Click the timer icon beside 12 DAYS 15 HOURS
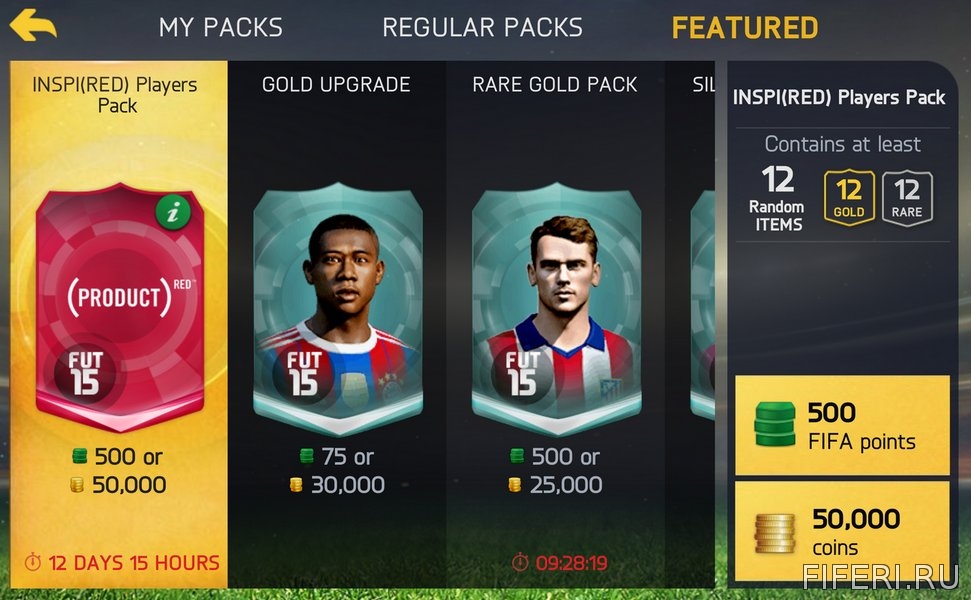The height and width of the screenshot is (600, 971). coord(33,562)
